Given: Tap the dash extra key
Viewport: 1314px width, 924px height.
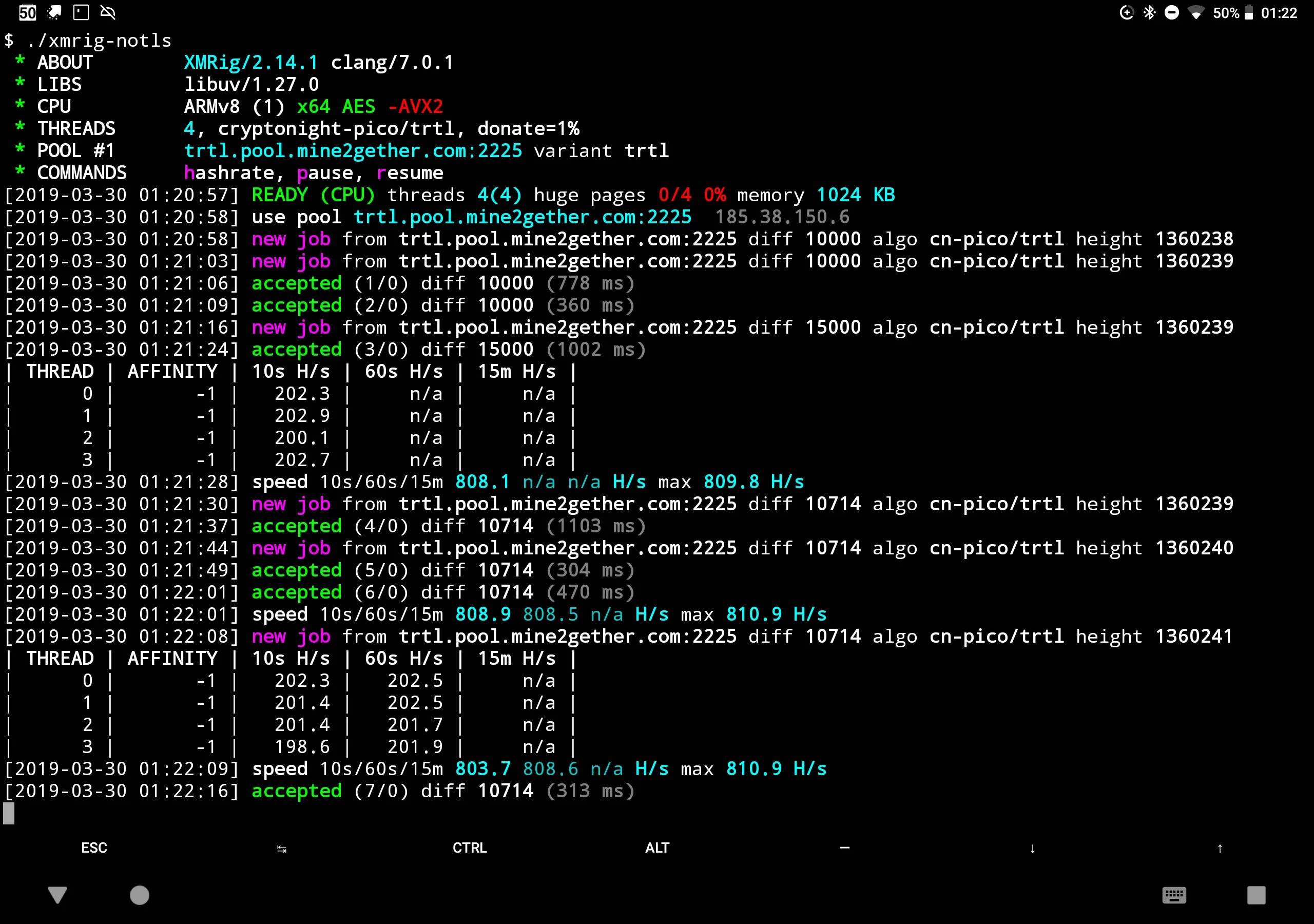Looking at the screenshot, I should click(x=844, y=848).
